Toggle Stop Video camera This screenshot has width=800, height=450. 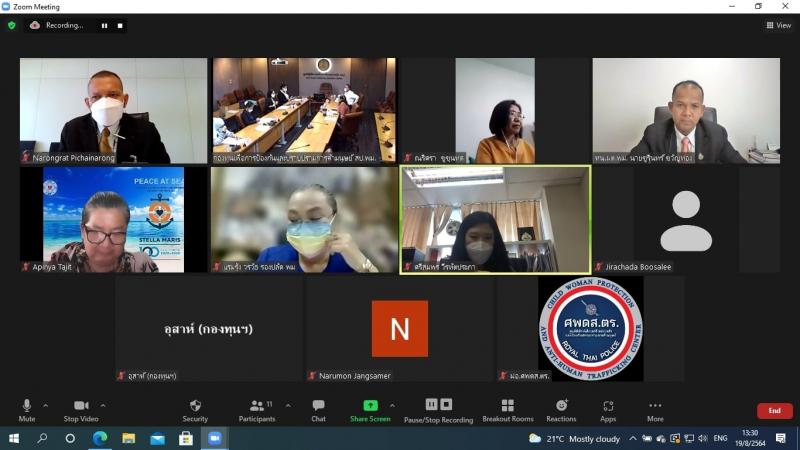[81, 411]
